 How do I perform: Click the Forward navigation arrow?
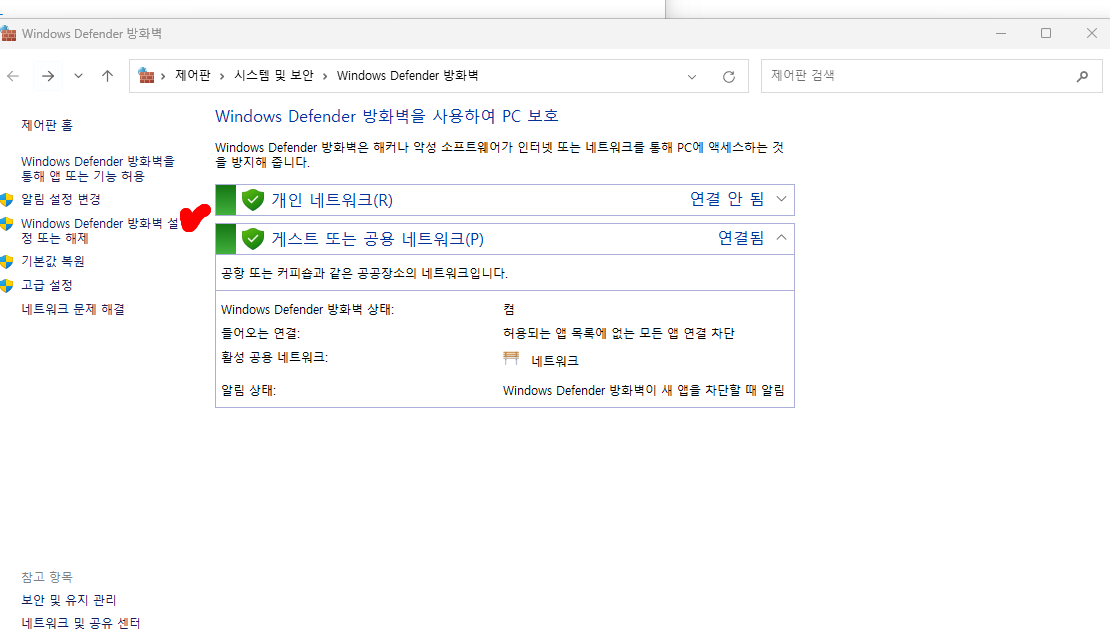point(47,76)
